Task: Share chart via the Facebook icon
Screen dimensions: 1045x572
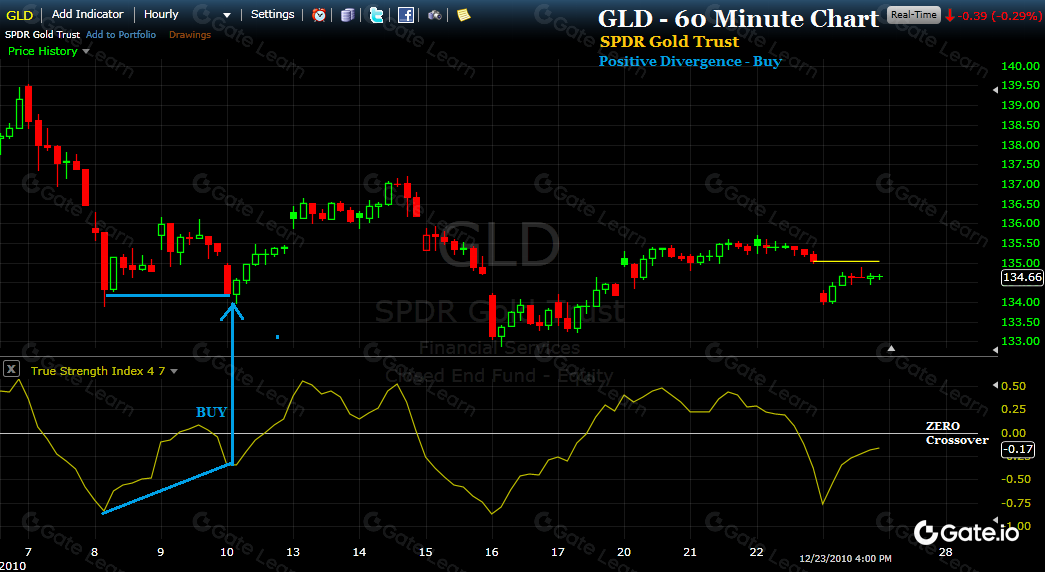Action: click(405, 15)
